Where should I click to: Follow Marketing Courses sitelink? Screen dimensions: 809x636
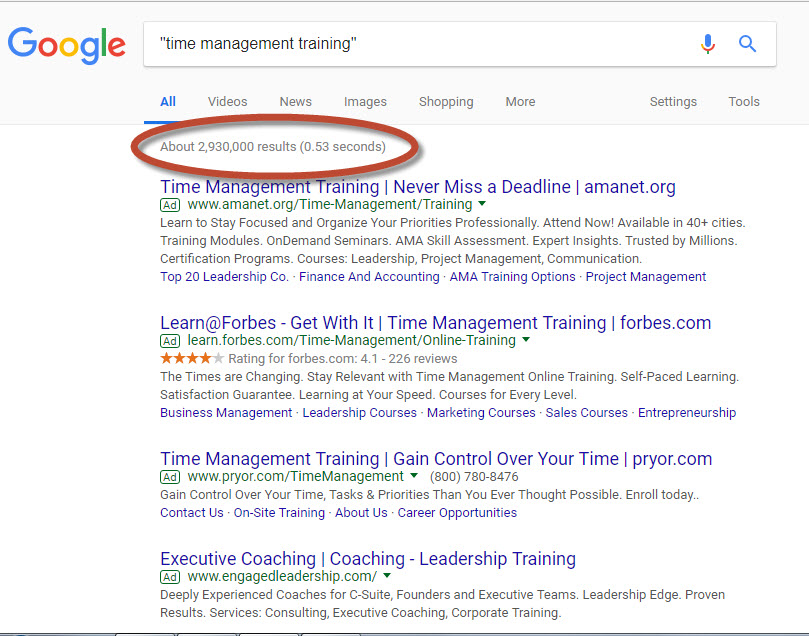481,413
